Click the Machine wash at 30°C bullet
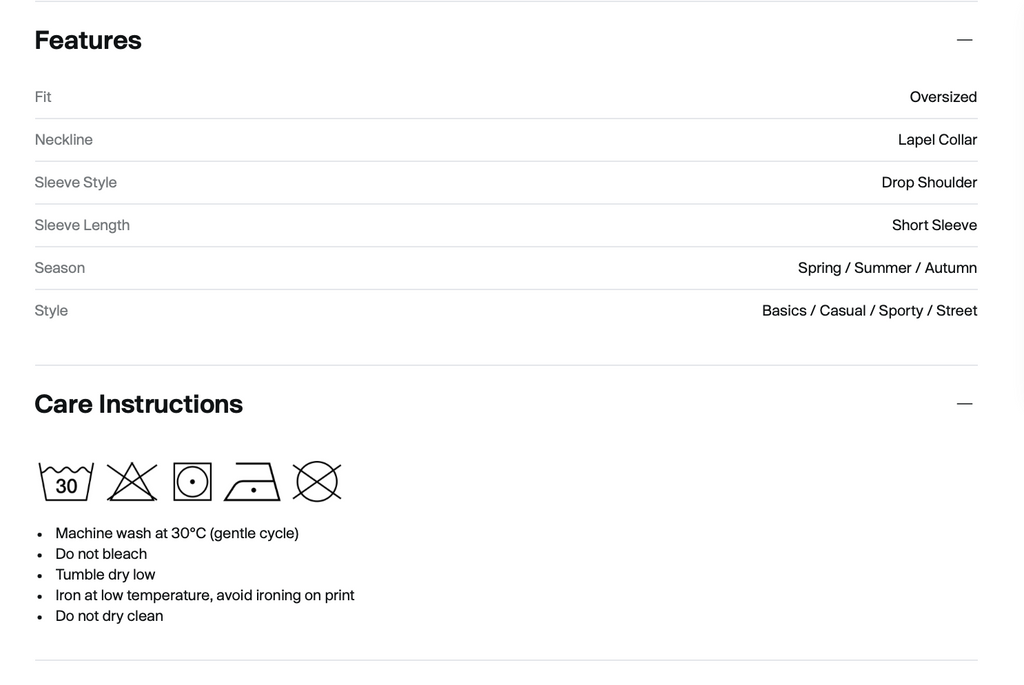The width and height of the screenshot is (1024, 685). coord(177,534)
